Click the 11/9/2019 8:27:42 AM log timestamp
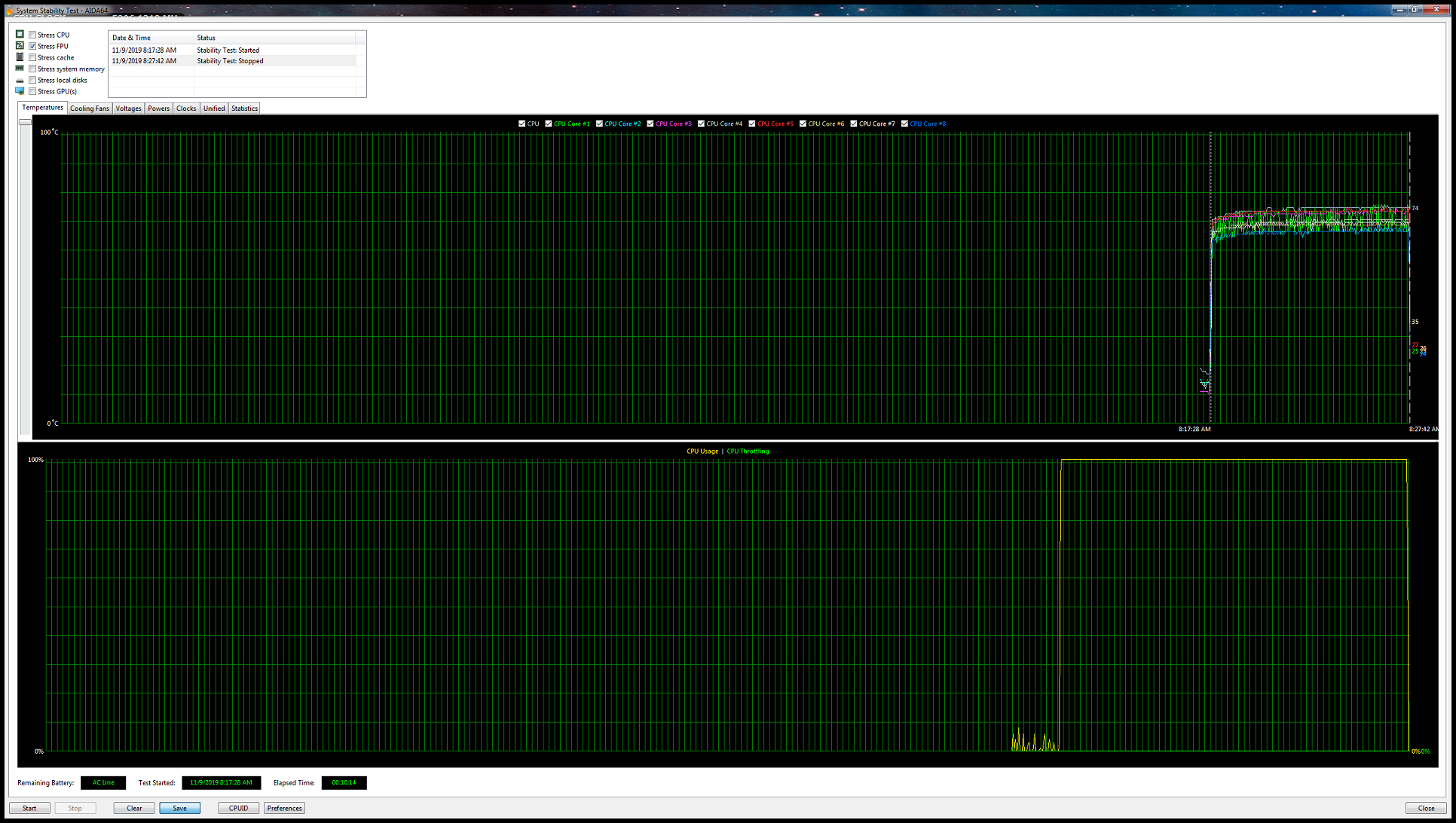The width and height of the screenshot is (1456, 823). pos(144,61)
